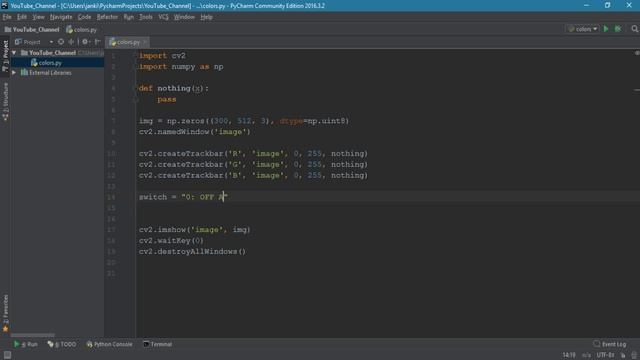
Task: Click the createTrackbar 'R' line
Action: (253, 153)
